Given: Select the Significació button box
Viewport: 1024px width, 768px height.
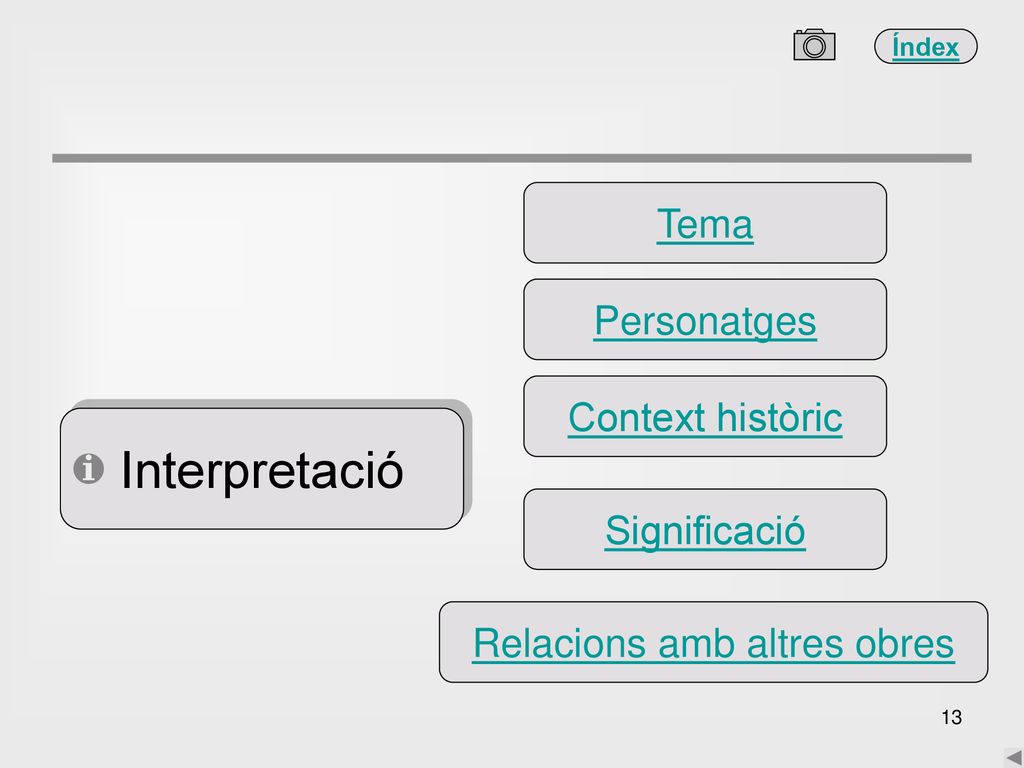Looking at the screenshot, I should click(705, 529).
